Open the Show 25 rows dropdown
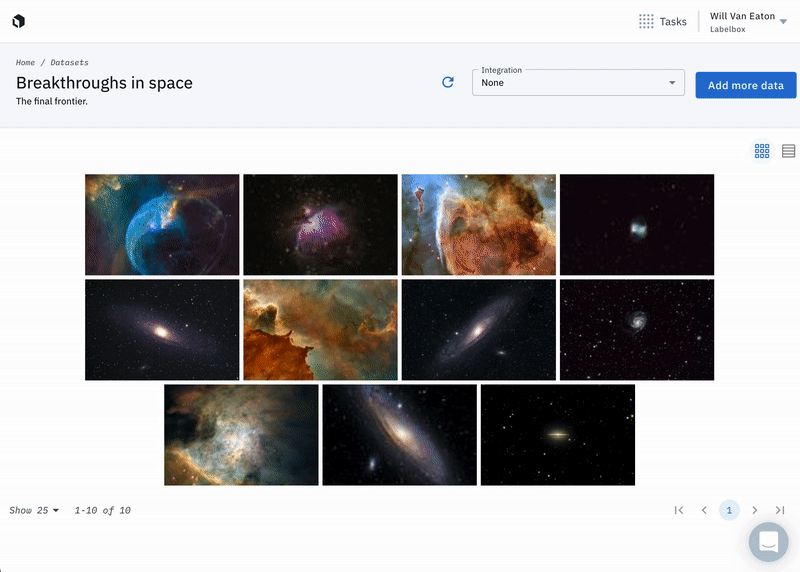The height and width of the screenshot is (572, 800). (x=34, y=510)
